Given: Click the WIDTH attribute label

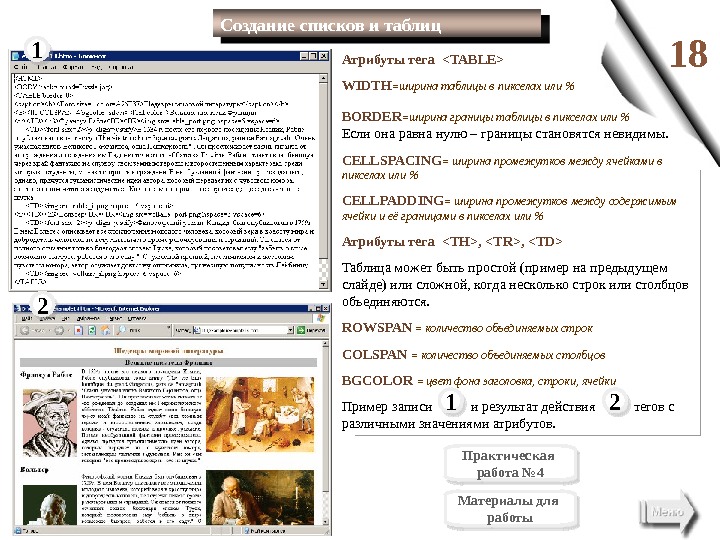Looking at the screenshot, I should [367, 85].
